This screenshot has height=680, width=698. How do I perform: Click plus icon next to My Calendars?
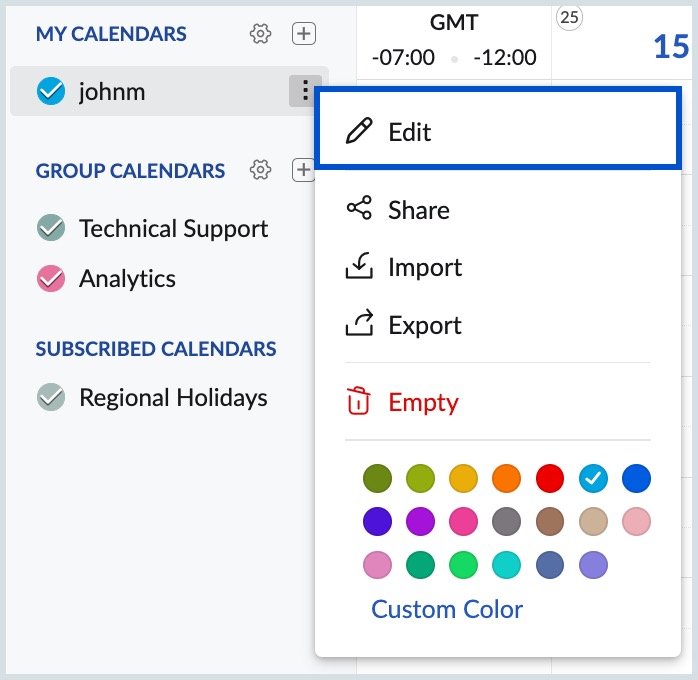(x=303, y=34)
